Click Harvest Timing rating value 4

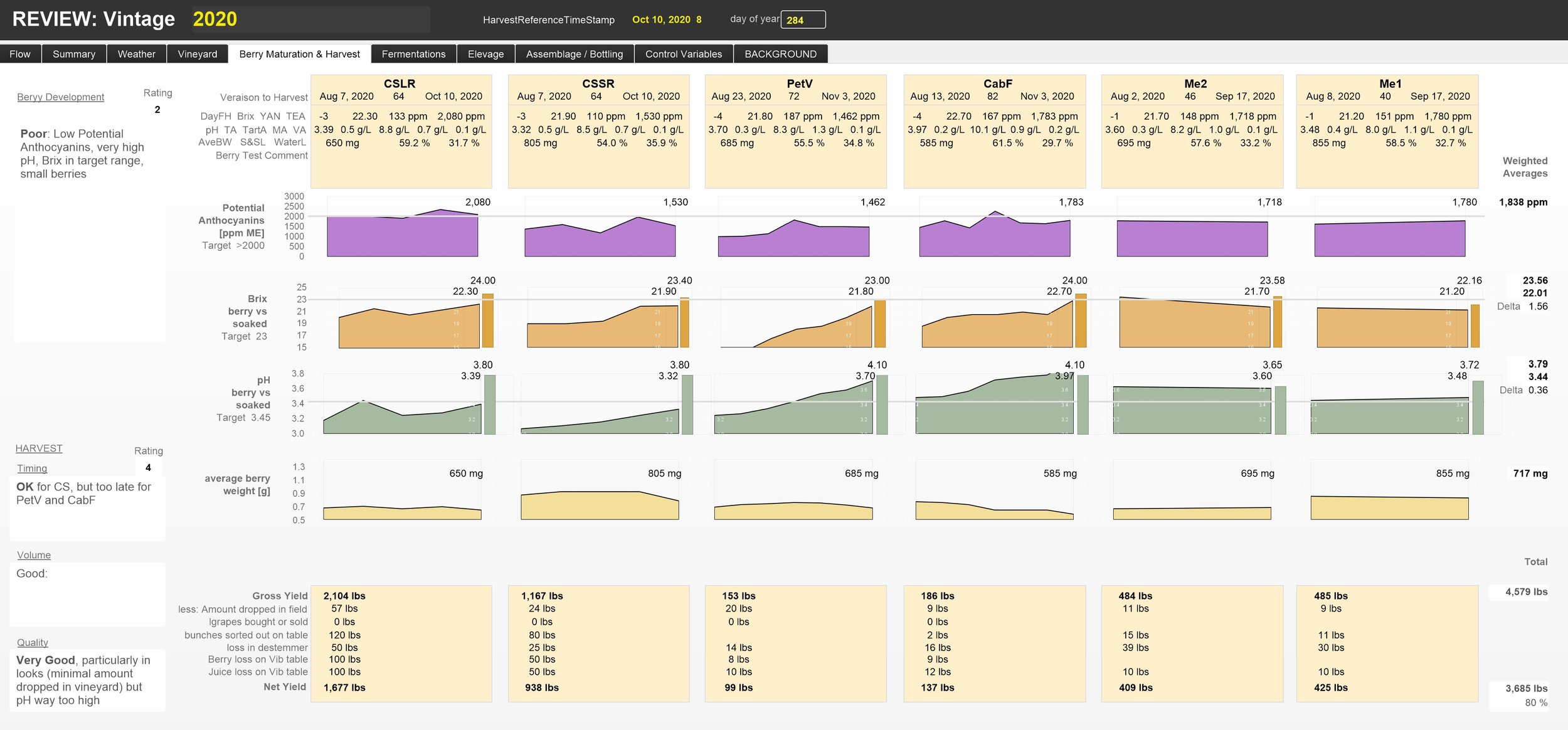148,468
